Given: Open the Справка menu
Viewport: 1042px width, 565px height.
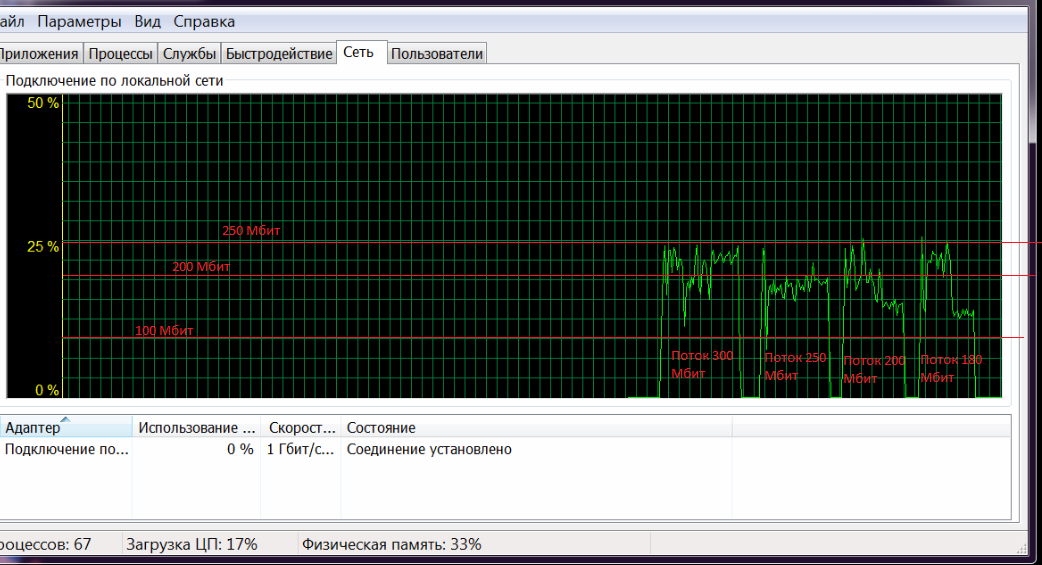Looking at the screenshot, I should 204,21.
